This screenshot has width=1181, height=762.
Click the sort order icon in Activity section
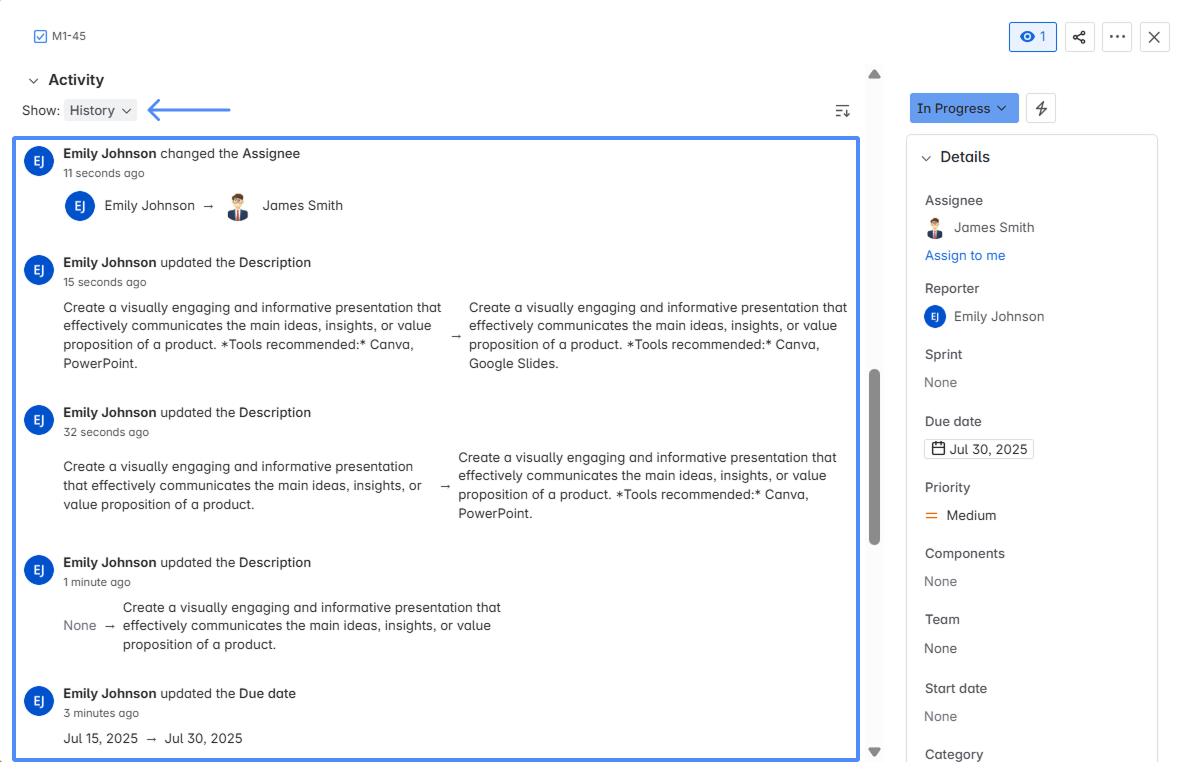(841, 111)
